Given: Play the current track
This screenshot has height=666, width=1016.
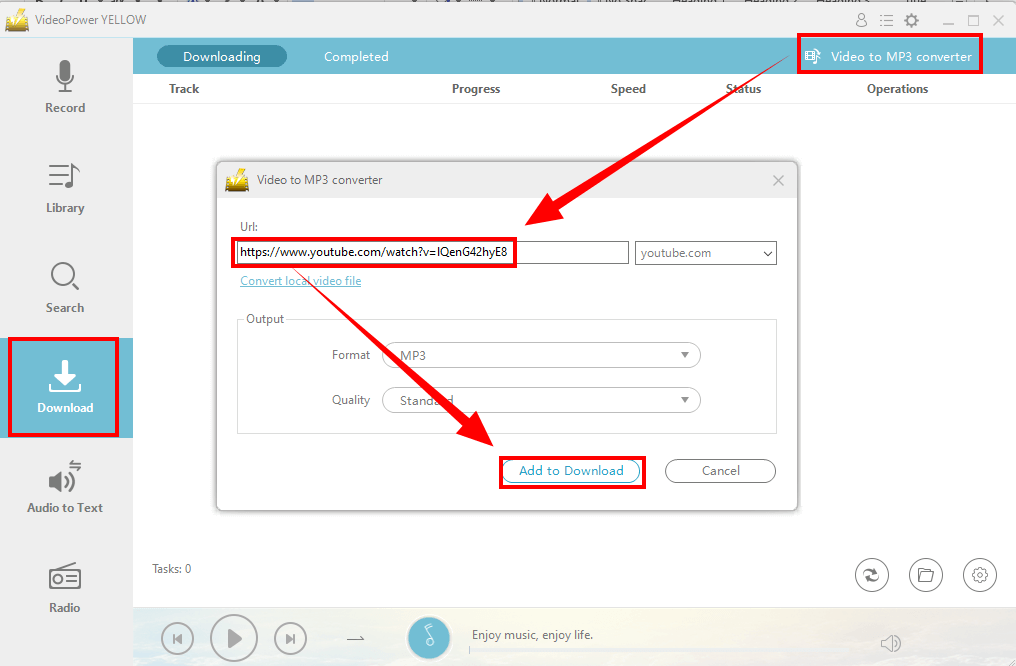Looking at the screenshot, I should (x=234, y=639).
